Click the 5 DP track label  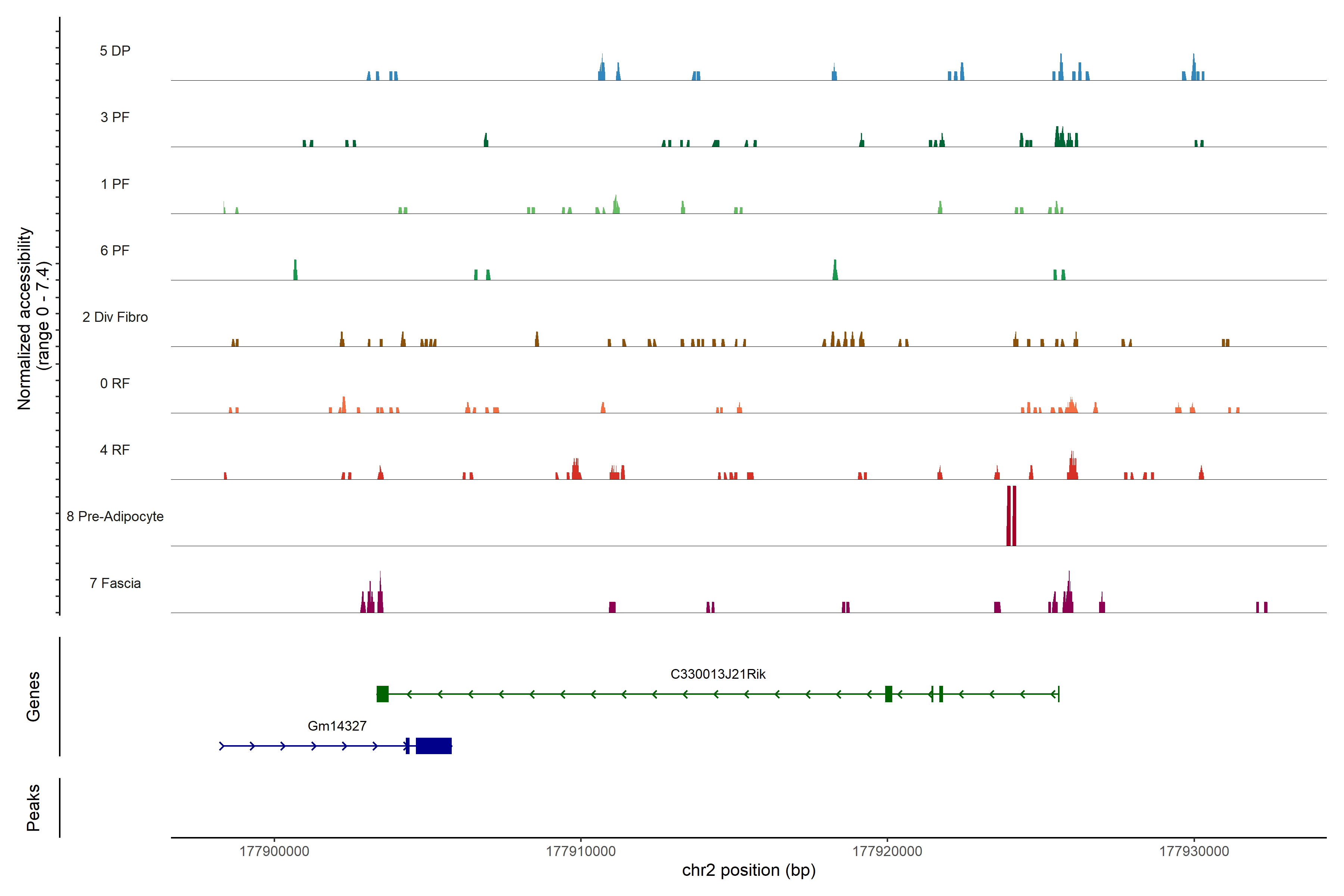115,51
